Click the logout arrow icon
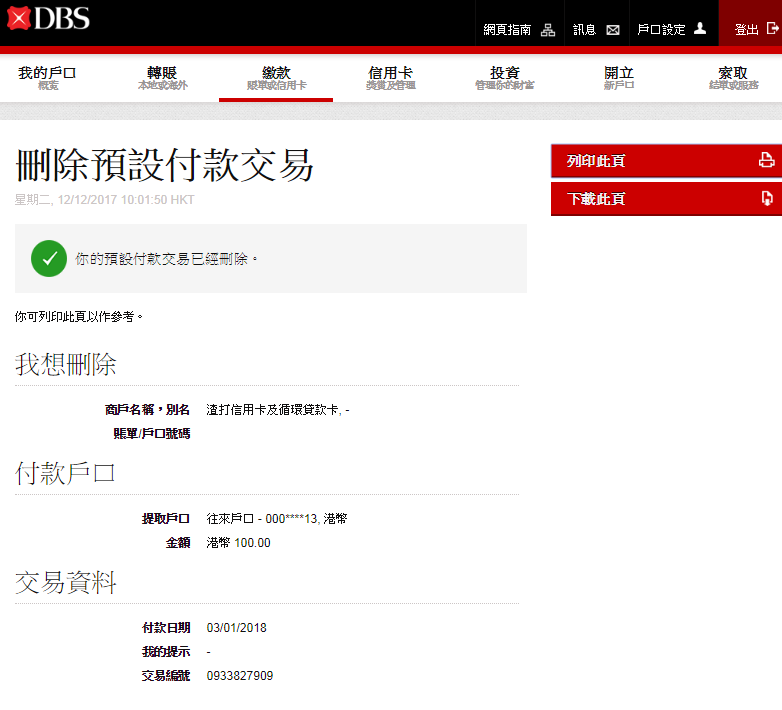Image resolution: width=782 pixels, height=710 pixels. tap(772, 30)
